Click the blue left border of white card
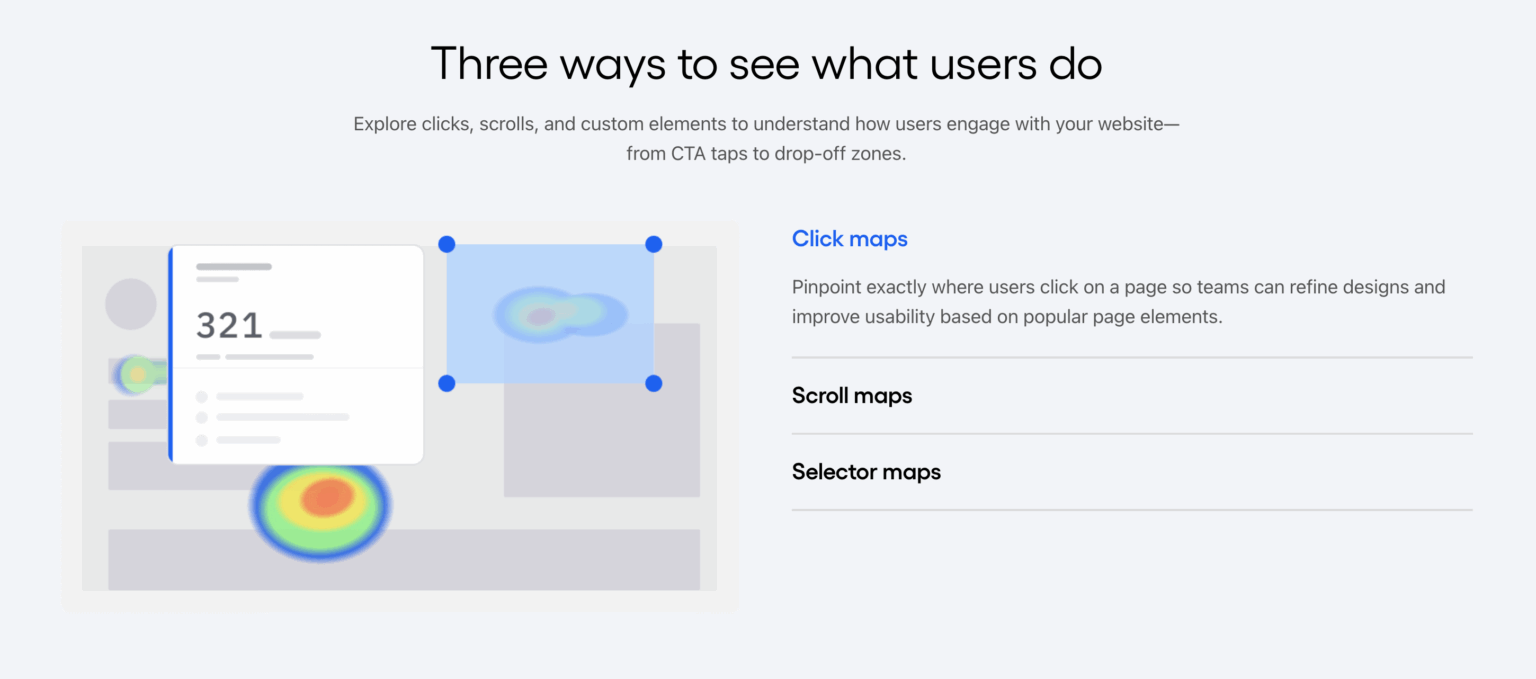This screenshot has height=679, width=1536. click(x=171, y=354)
